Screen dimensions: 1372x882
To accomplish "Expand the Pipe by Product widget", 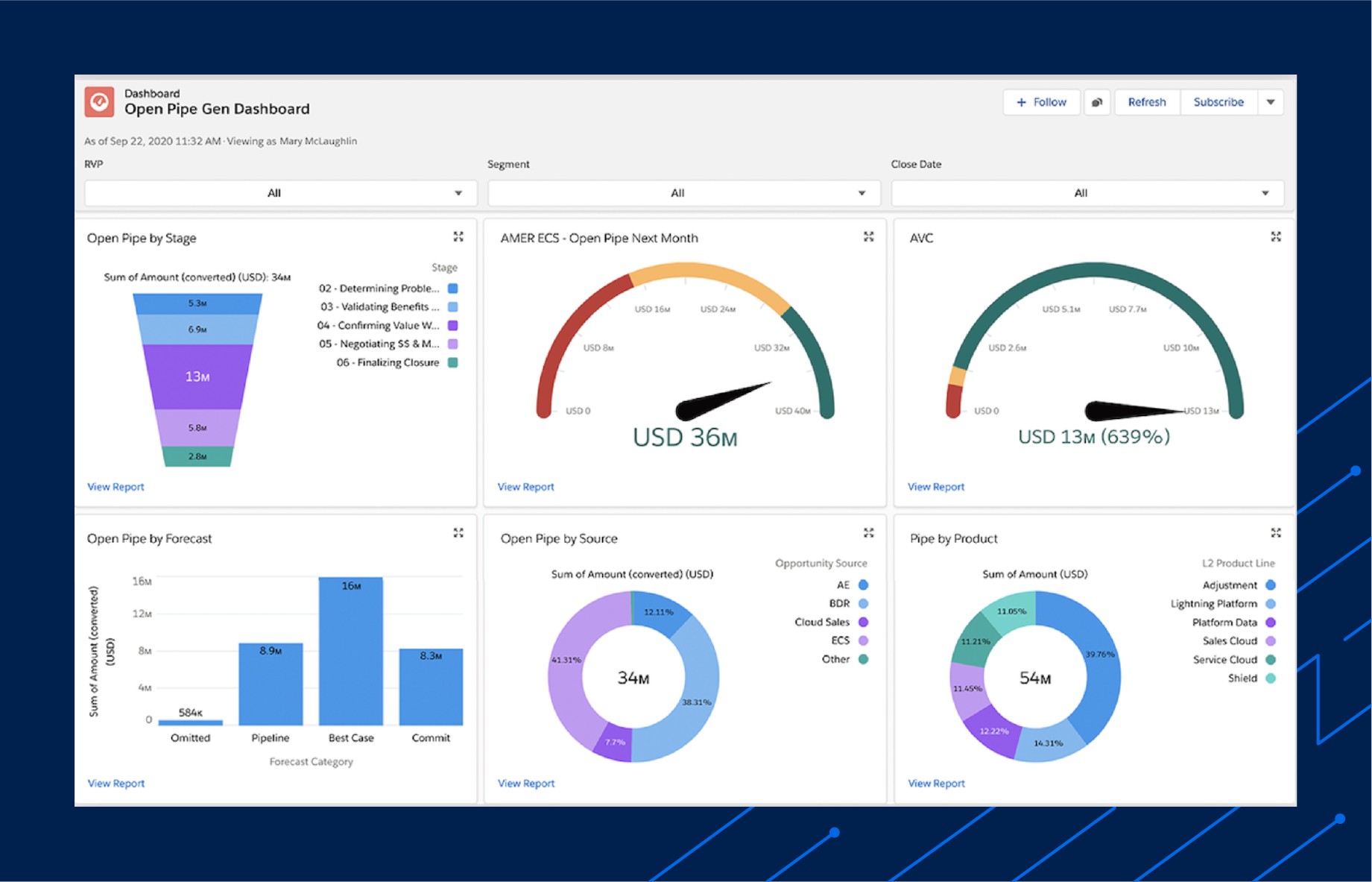I will point(1276,532).
